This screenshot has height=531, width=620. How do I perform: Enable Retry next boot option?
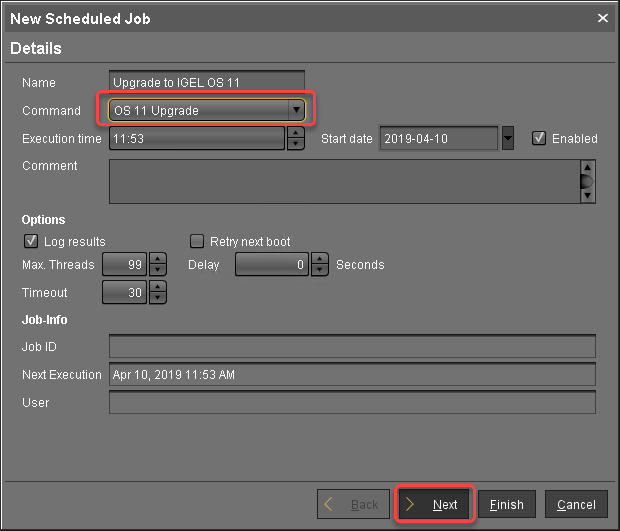(197, 241)
